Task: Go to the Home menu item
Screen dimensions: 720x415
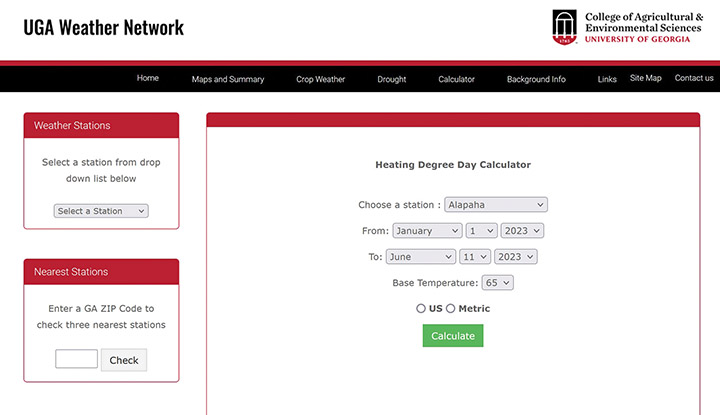Action: (148, 79)
